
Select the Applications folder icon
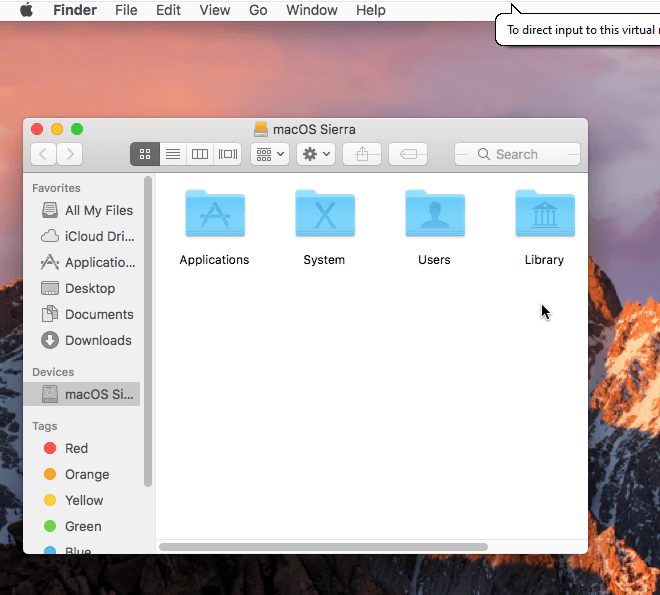coord(215,213)
